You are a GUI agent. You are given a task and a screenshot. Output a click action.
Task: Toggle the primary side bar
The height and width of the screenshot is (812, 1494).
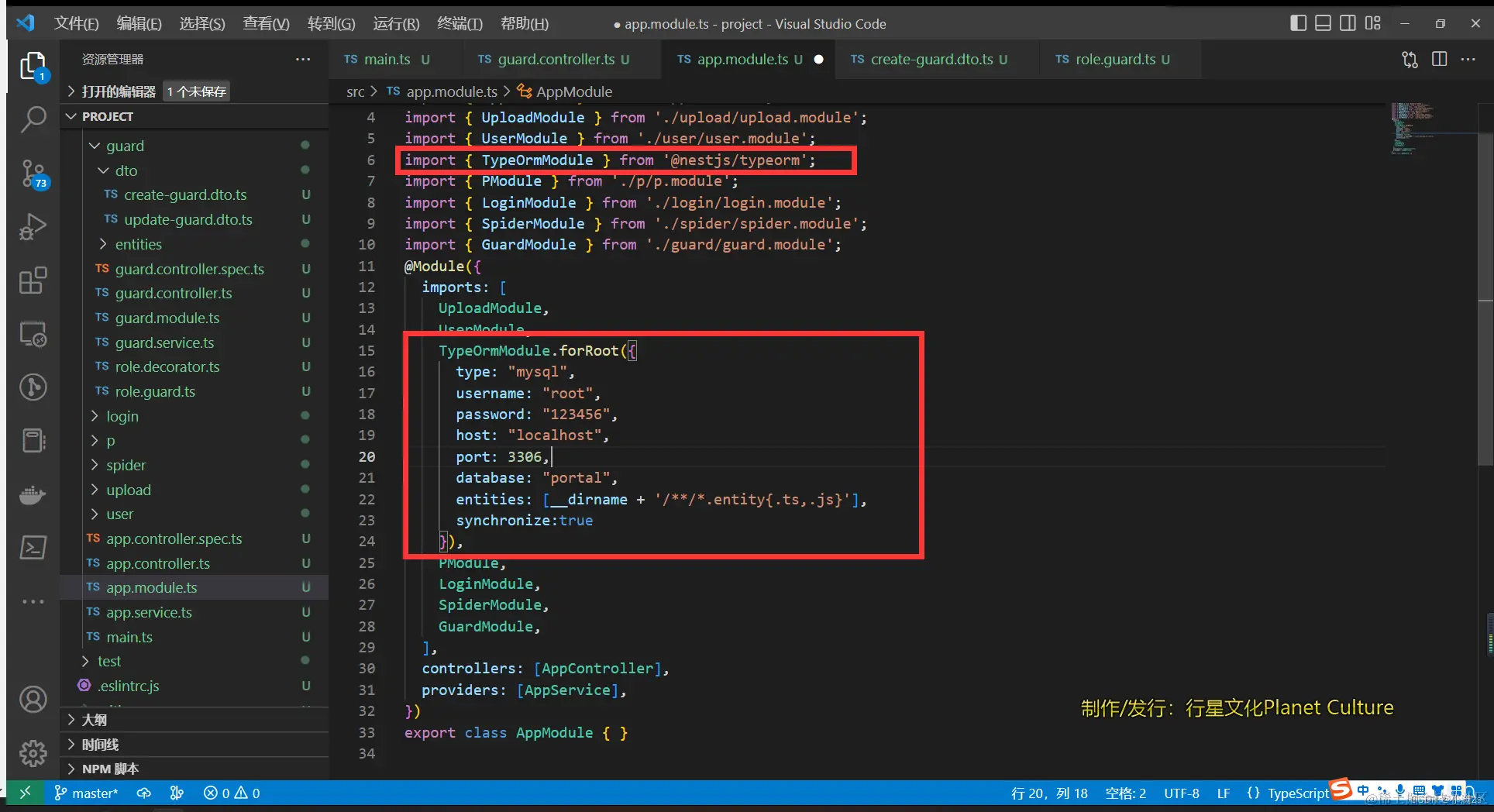pos(1299,23)
